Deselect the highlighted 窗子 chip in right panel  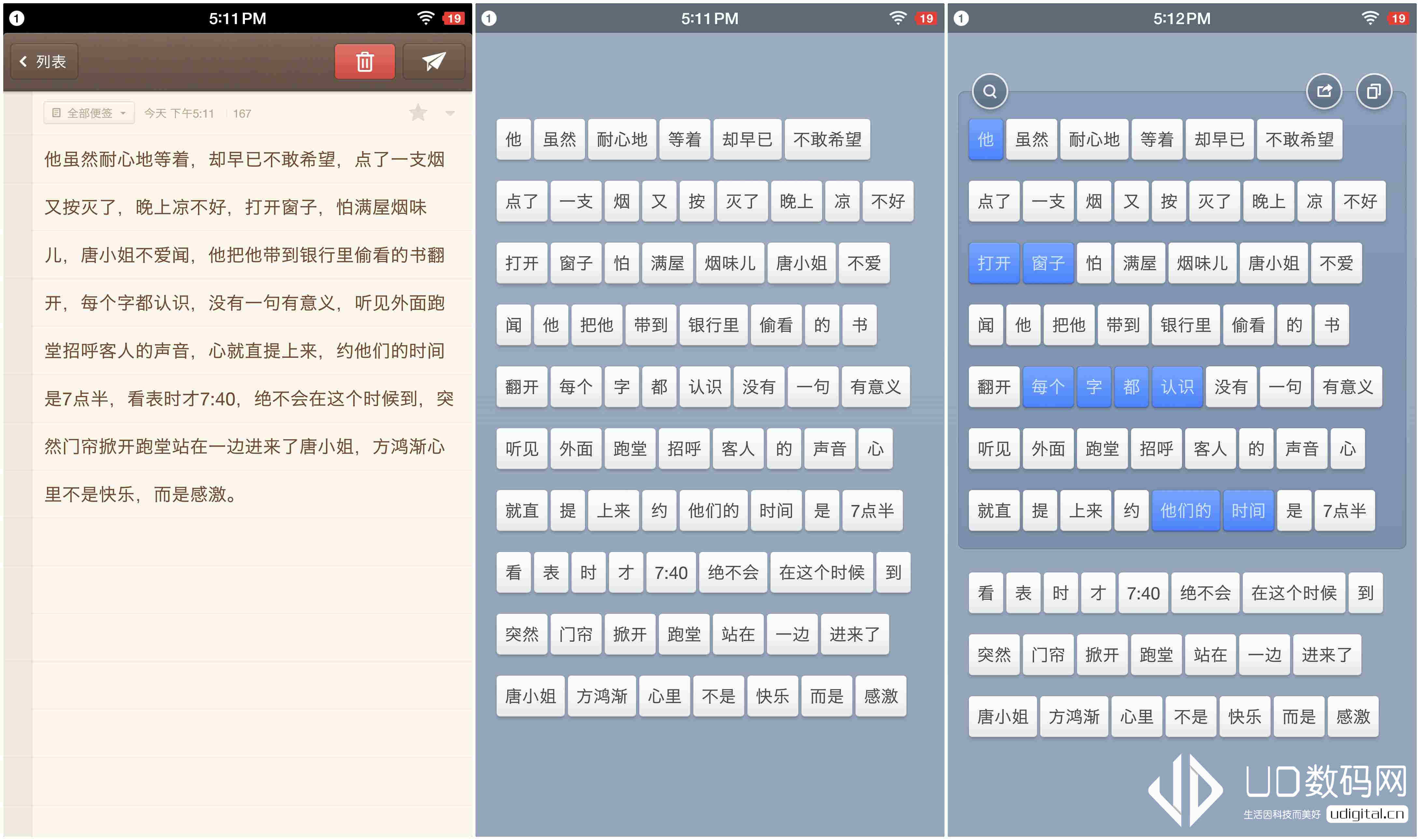click(x=1048, y=263)
